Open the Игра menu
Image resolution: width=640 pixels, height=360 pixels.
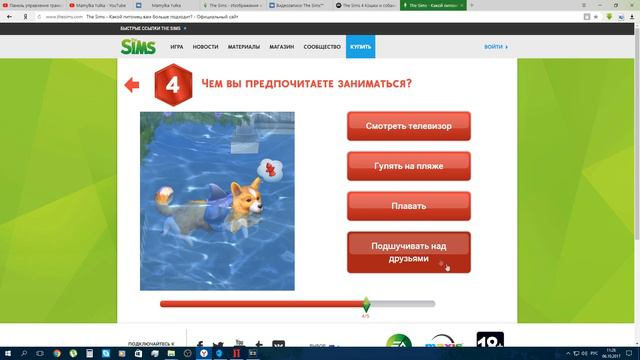(177, 47)
